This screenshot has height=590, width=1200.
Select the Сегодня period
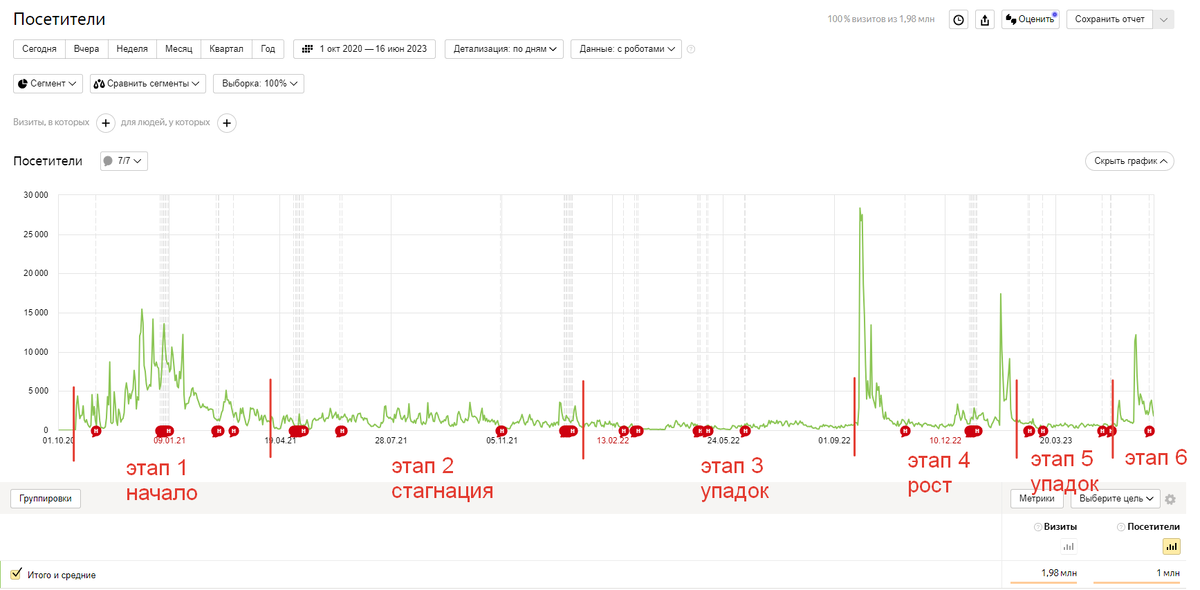pos(39,49)
